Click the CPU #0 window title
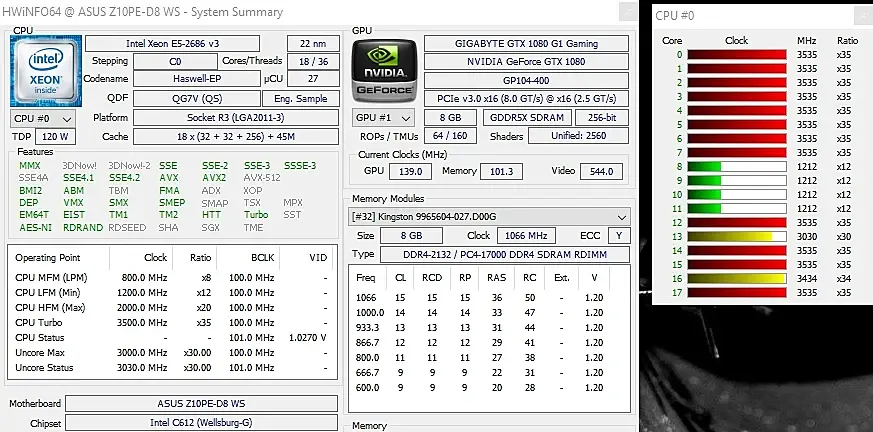This screenshot has height=432, width=873. pyautogui.click(x=675, y=16)
